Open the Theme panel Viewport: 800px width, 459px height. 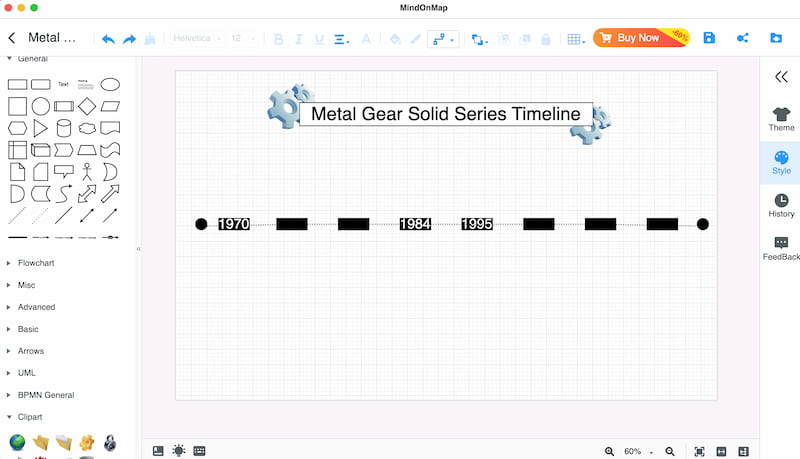tap(781, 120)
